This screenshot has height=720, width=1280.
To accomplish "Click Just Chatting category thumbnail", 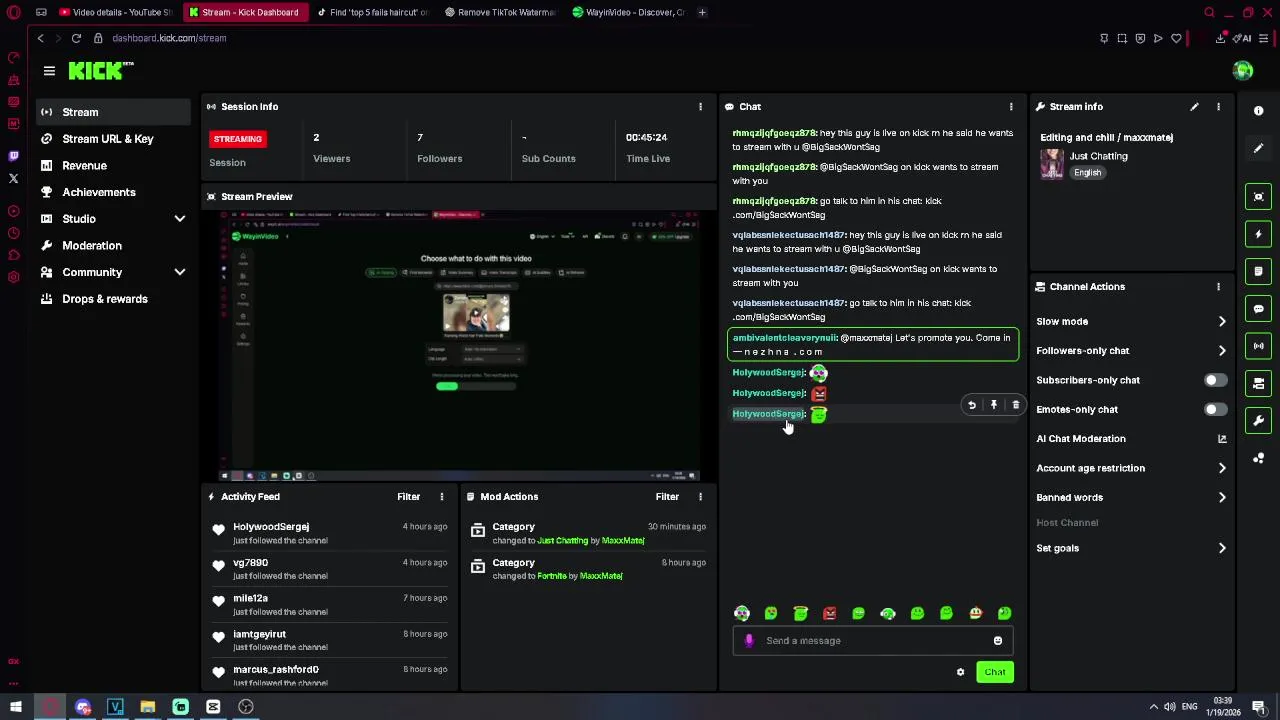I will click(1052, 164).
